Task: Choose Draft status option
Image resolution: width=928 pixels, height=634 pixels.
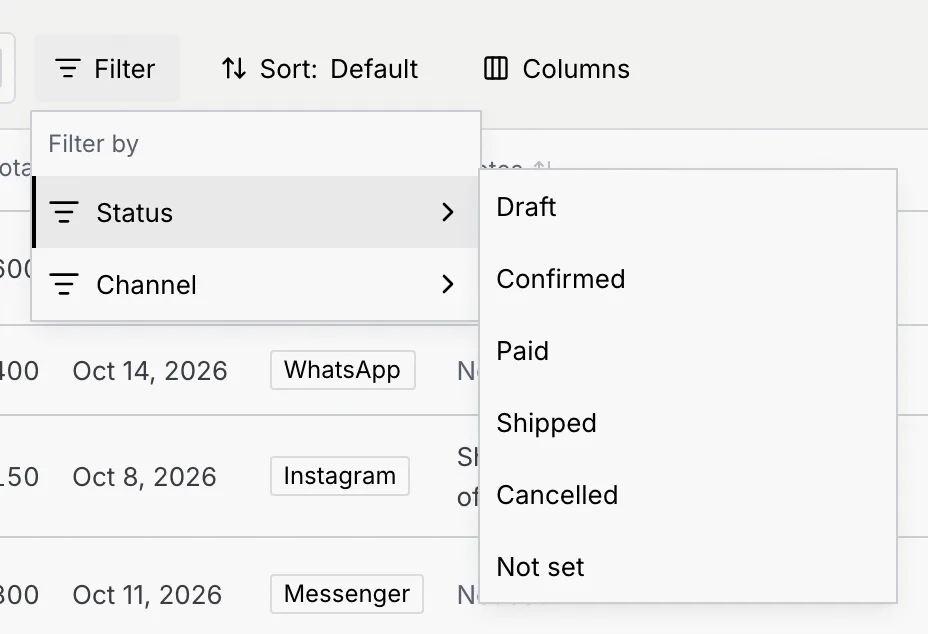Action: pyautogui.click(x=688, y=207)
